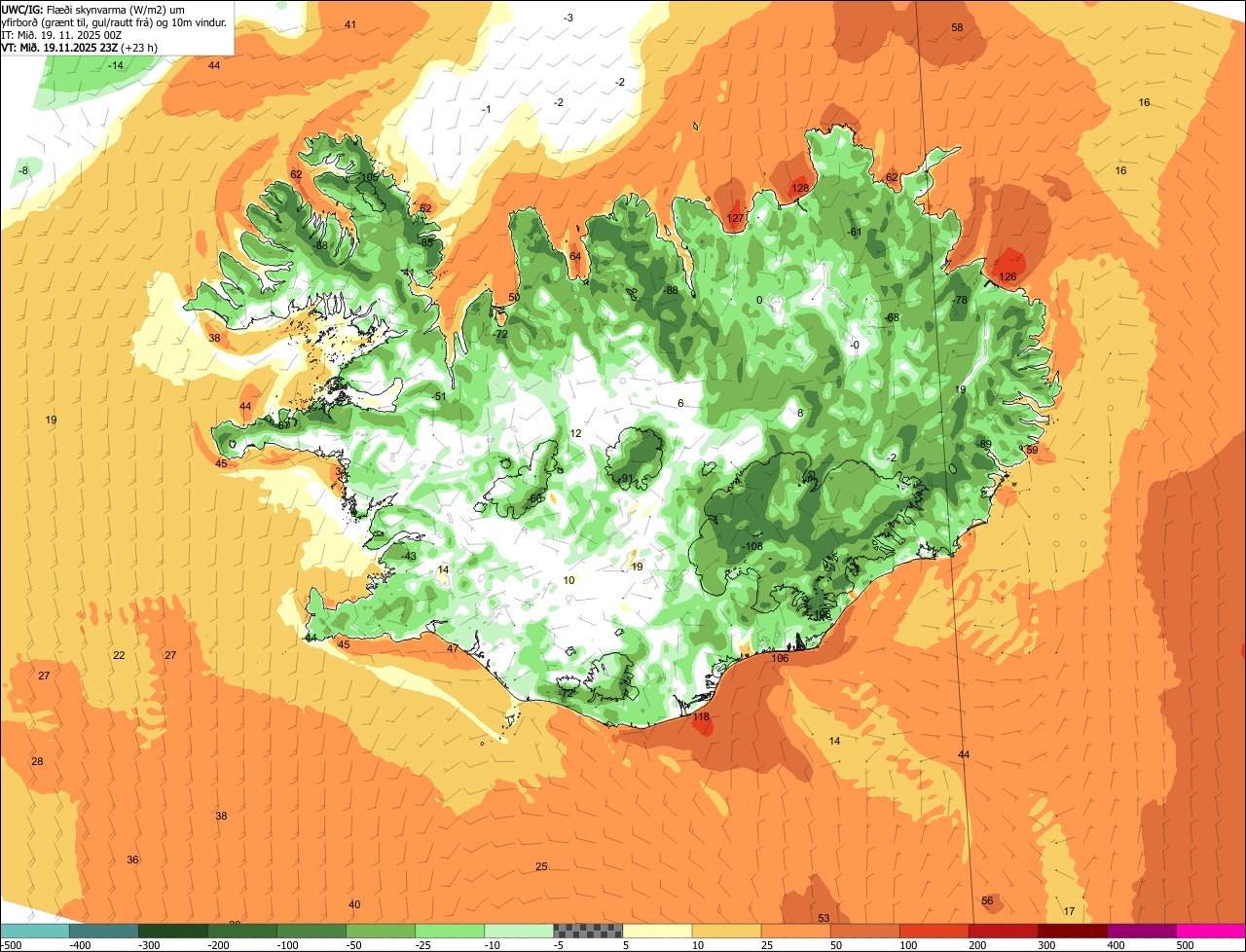Click the map value 22 over the southwest sea
The width and height of the screenshot is (1246, 952).
119,655
